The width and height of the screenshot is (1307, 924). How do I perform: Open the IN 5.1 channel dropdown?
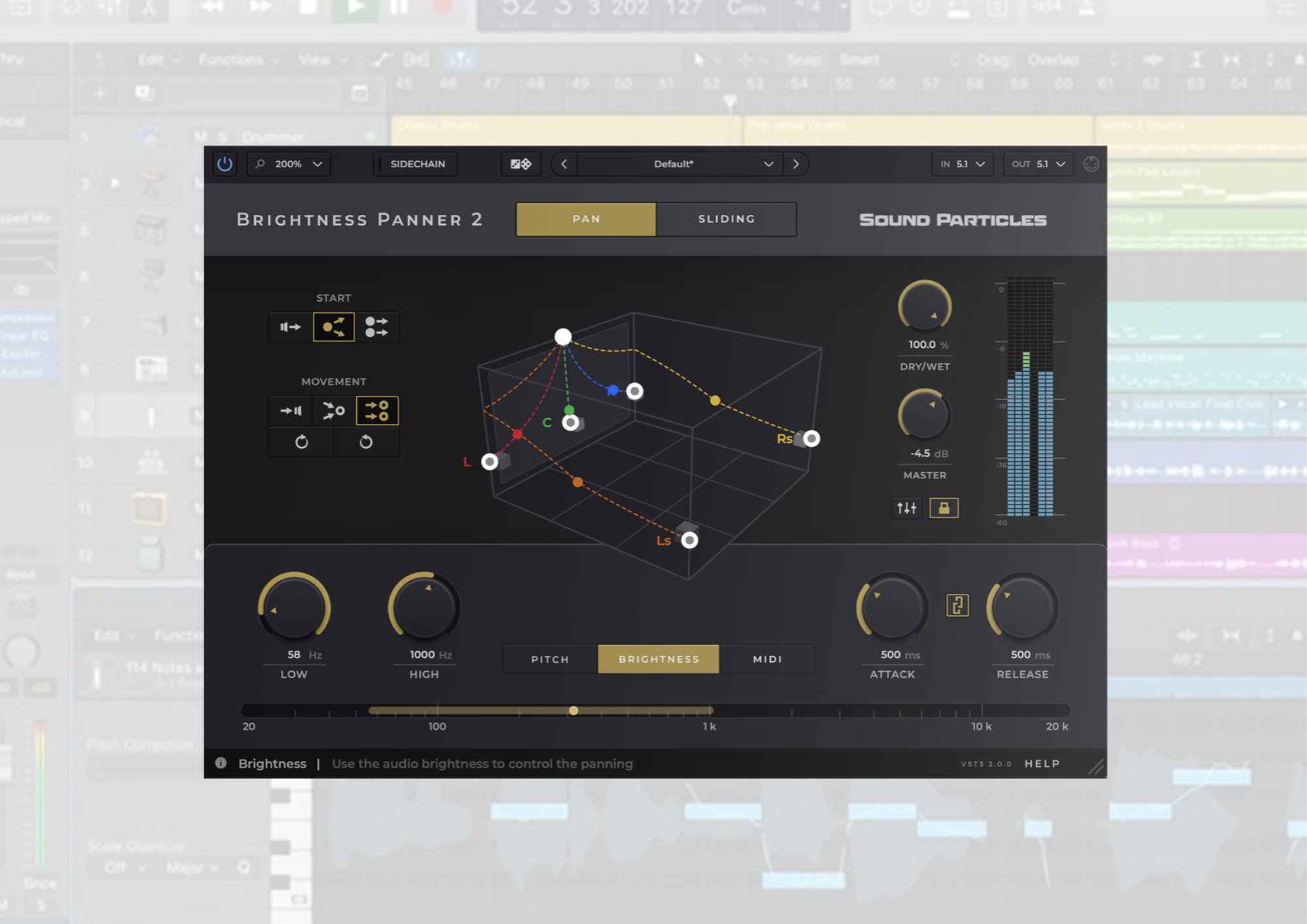963,164
